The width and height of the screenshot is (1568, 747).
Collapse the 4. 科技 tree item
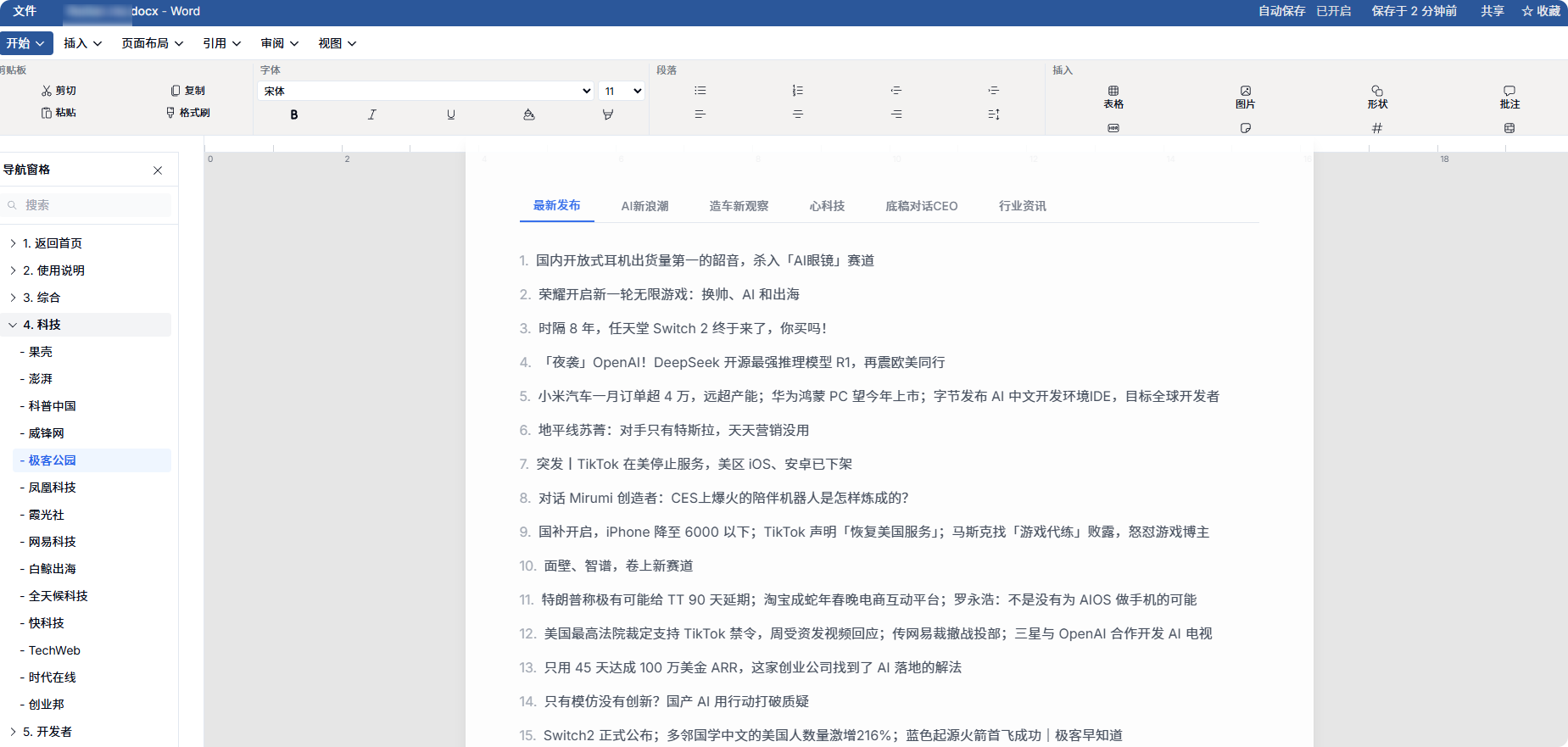point(13,325)
